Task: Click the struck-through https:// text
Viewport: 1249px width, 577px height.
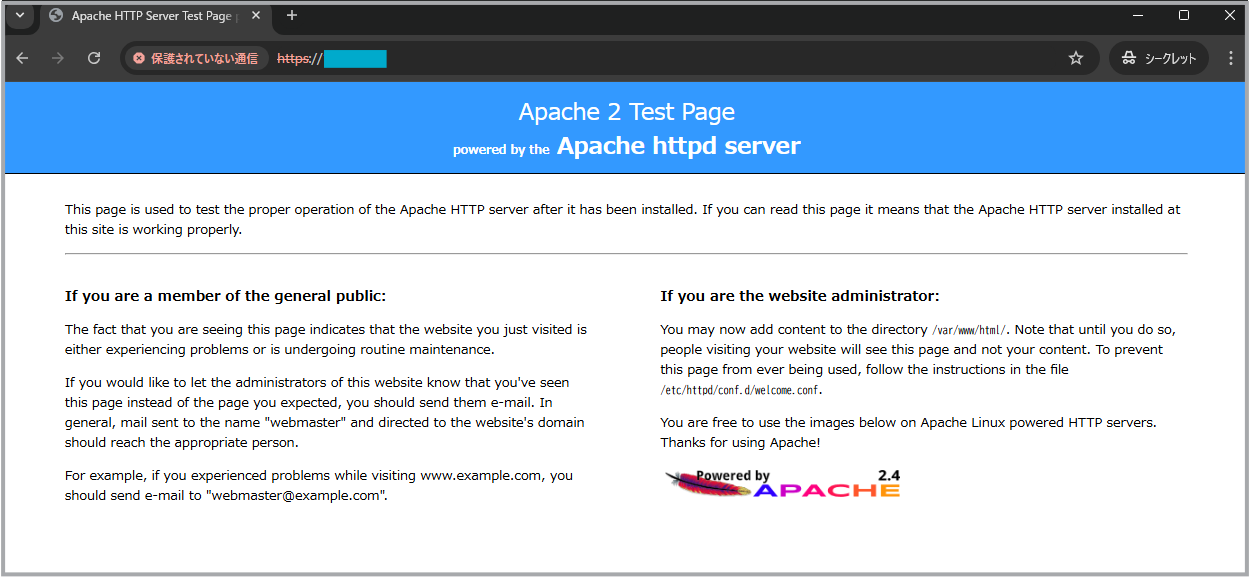Action: coord(296,58)
